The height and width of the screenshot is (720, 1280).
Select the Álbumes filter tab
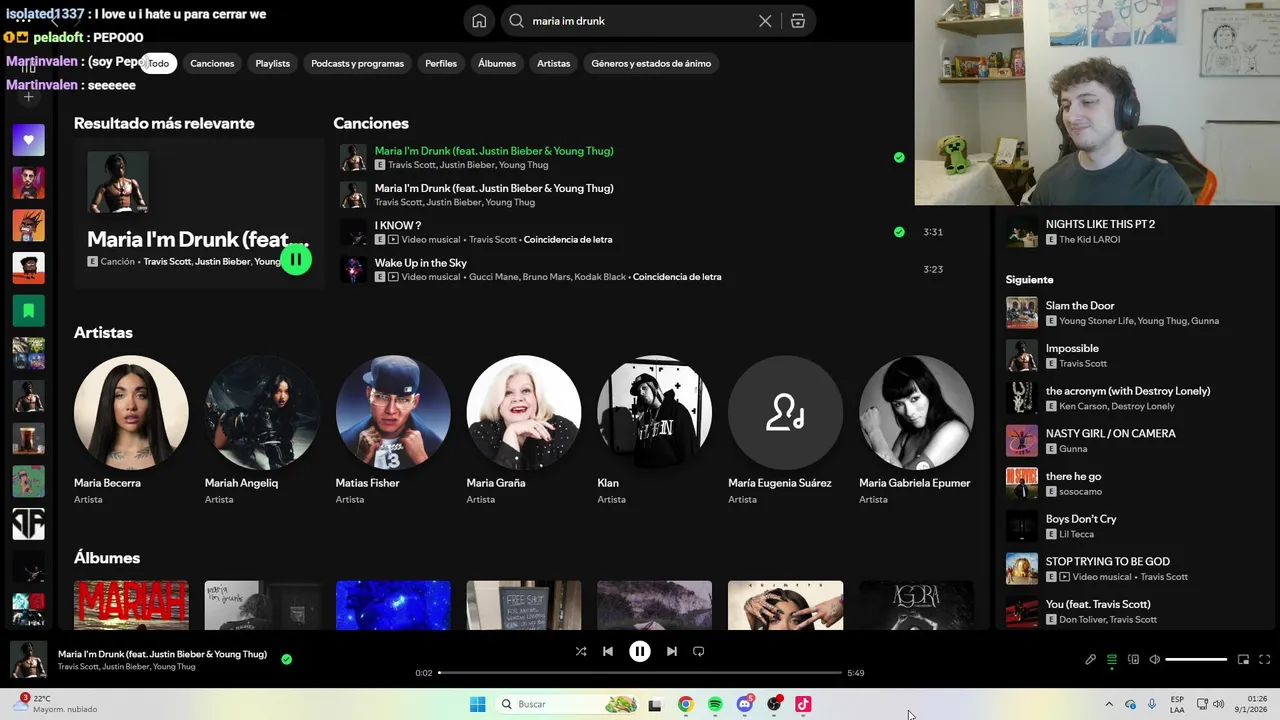pos(497,63)
